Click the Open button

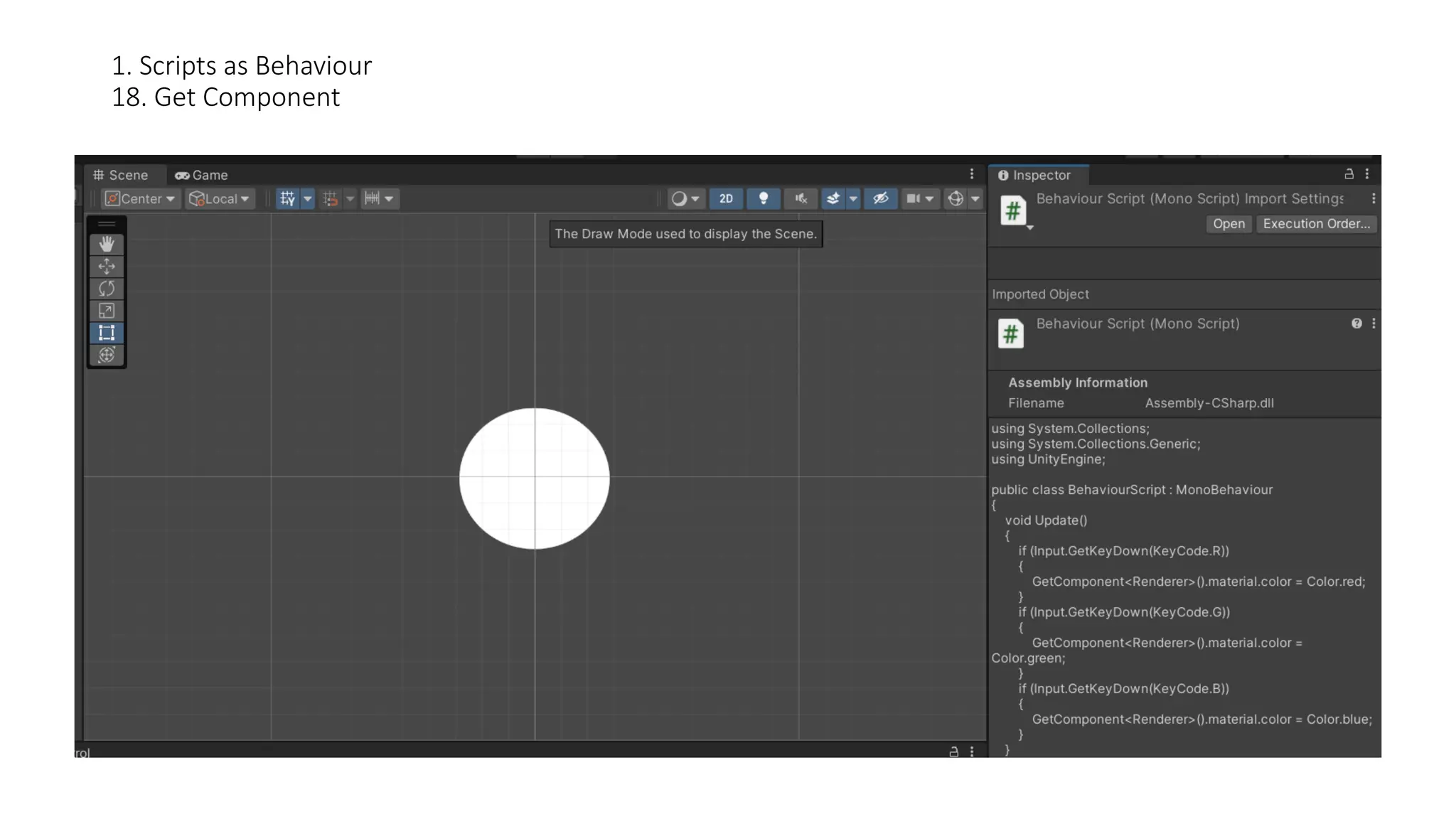1228,224
